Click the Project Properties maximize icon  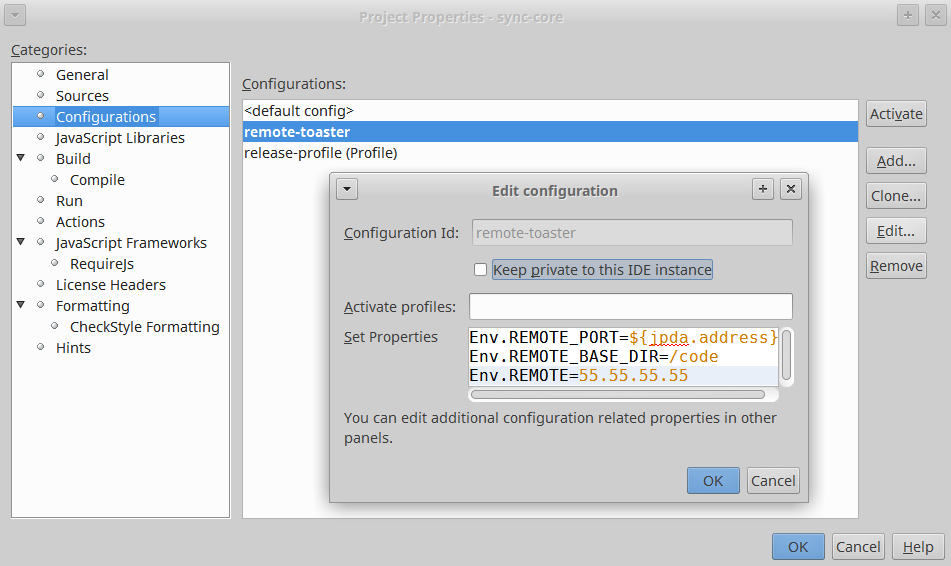pyautogui.click(x=908, y=16)
